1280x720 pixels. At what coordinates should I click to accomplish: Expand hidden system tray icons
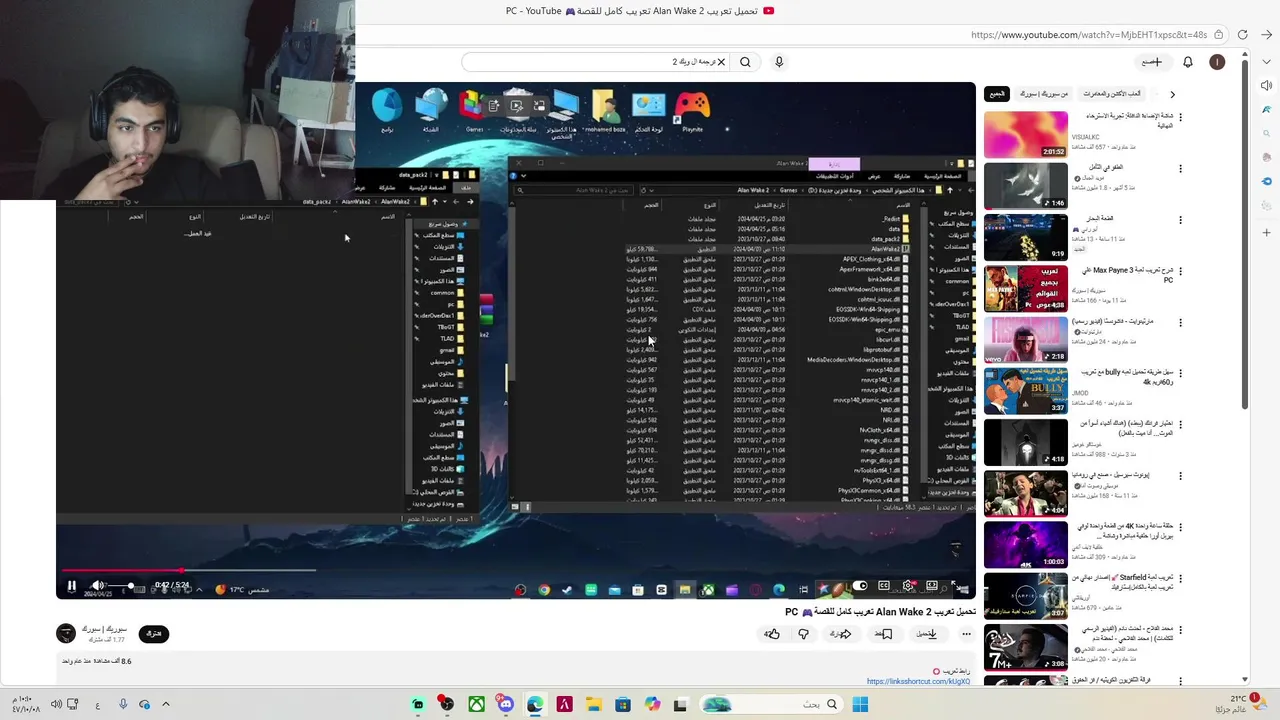pos(166,704)
